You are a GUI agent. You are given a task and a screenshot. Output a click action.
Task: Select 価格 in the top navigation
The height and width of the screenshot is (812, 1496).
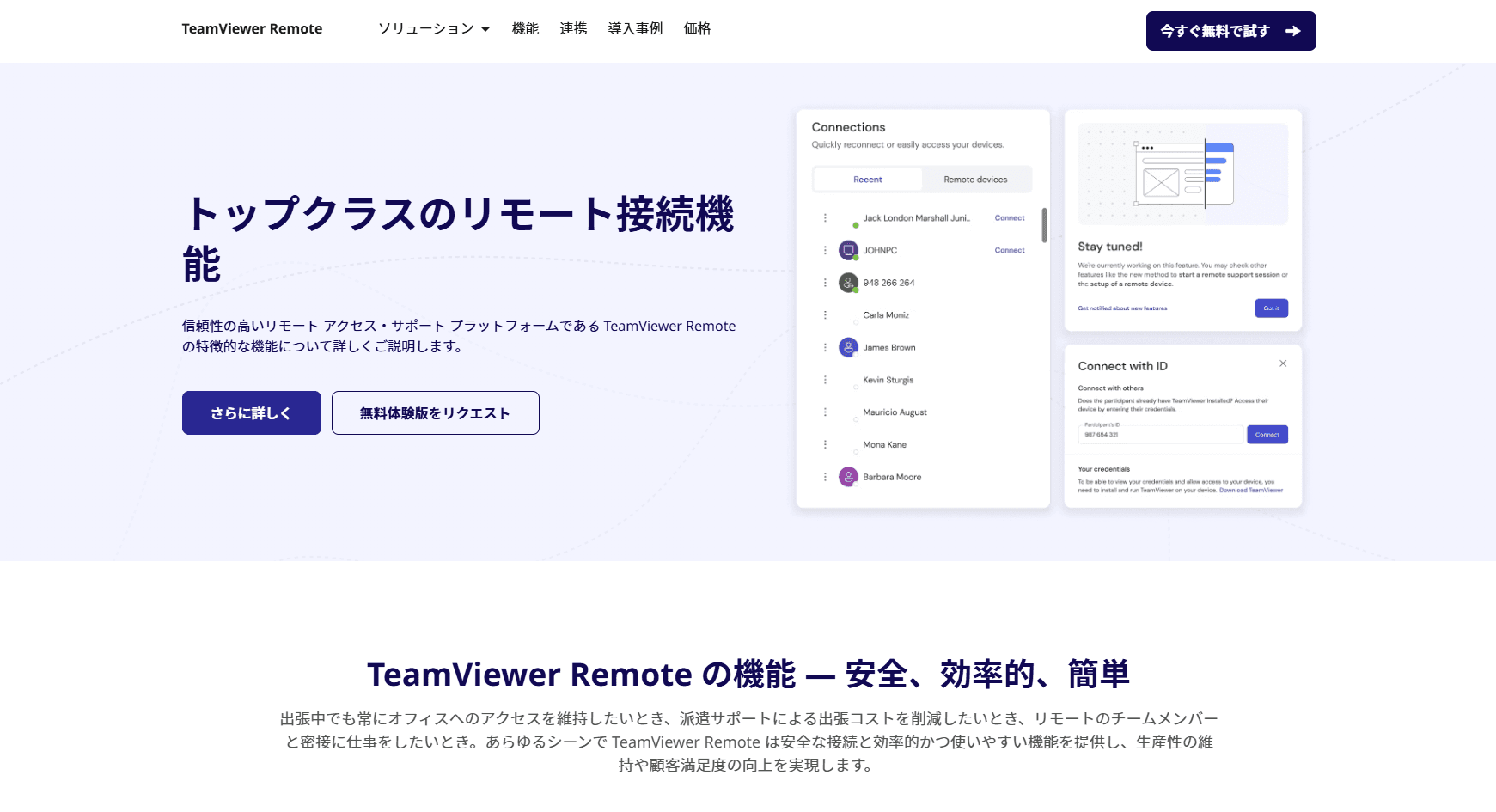697,29
